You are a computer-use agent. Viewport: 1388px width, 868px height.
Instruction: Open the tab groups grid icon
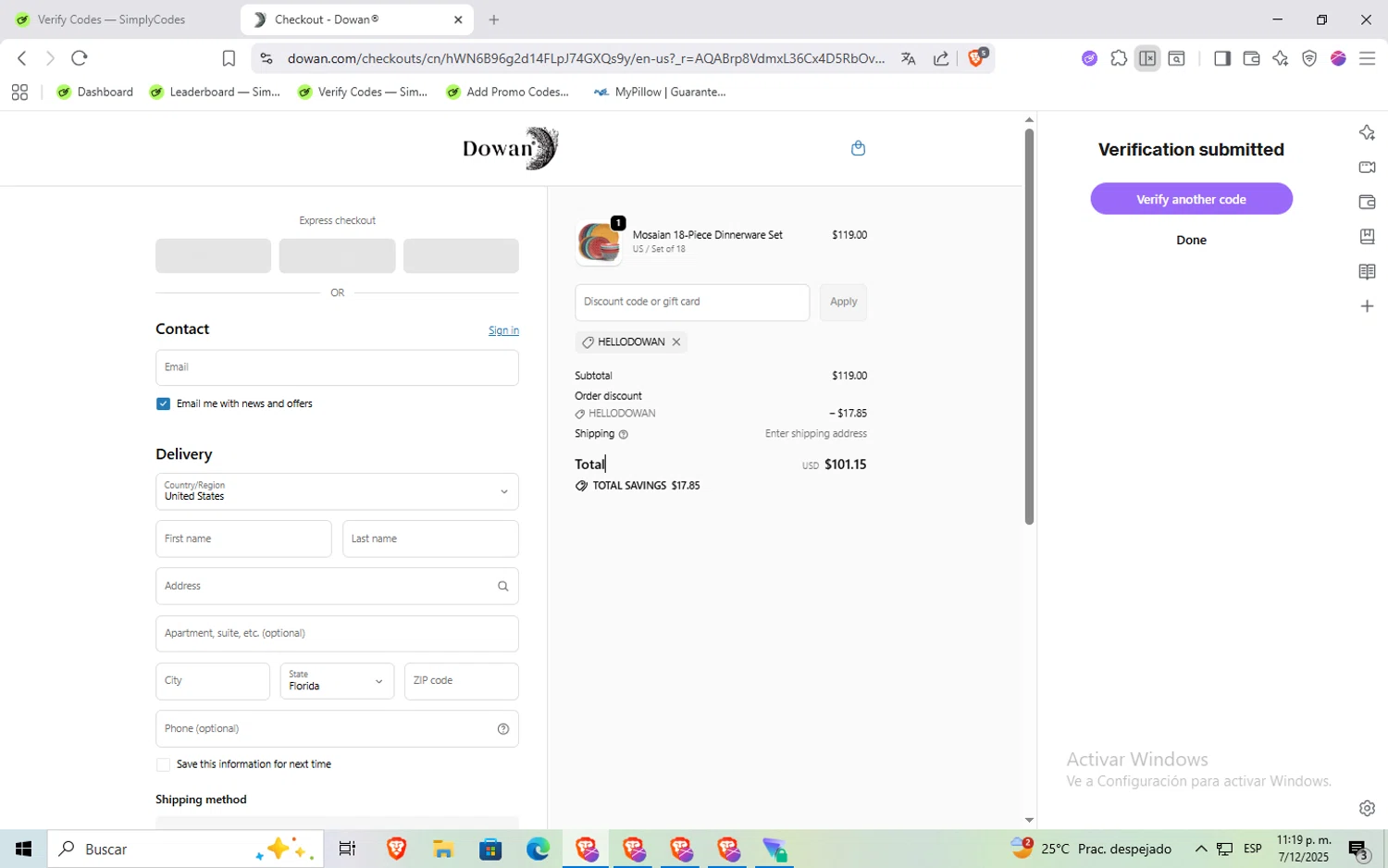[19, 93]
